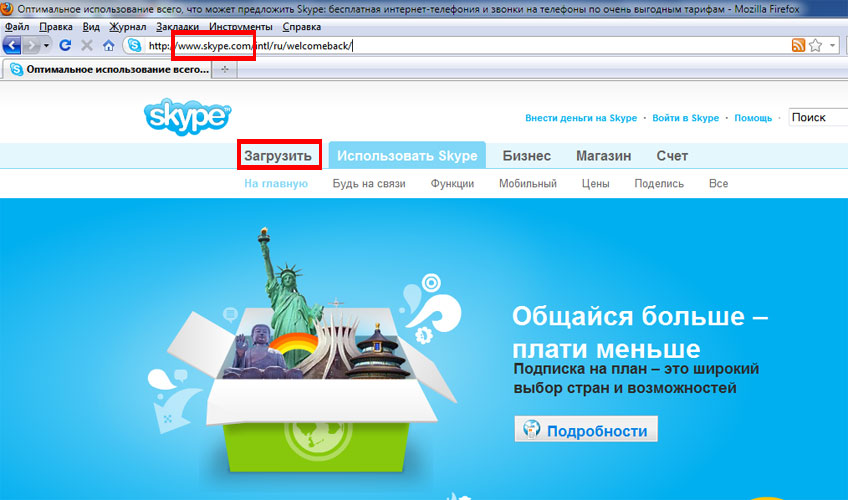
Task: Click the Skype logo on the page
Action: tap(188, 116)
